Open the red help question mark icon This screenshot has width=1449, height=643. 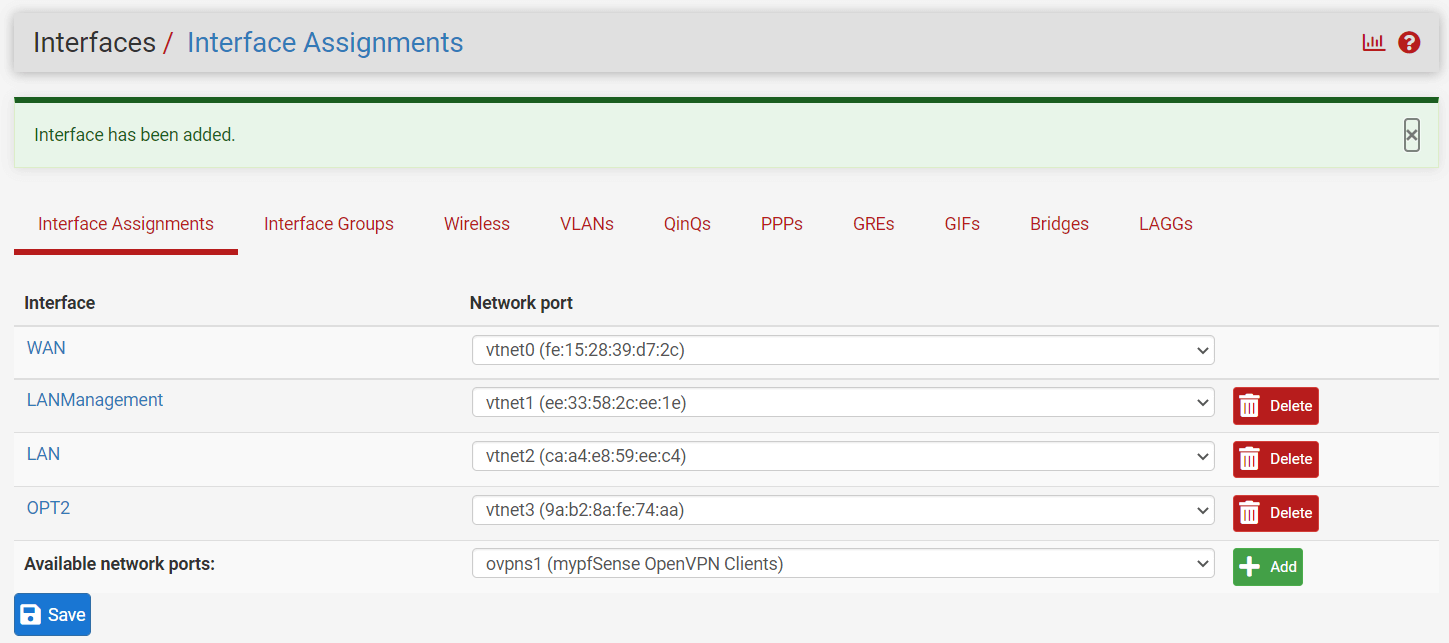[x=1409, y=43]
